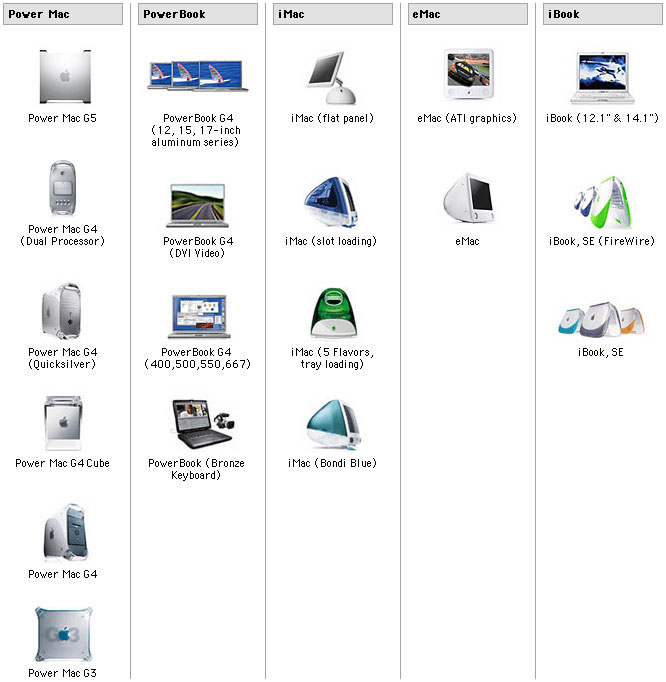
Task: Select the iMac category header
Action: tap(333, 14)
